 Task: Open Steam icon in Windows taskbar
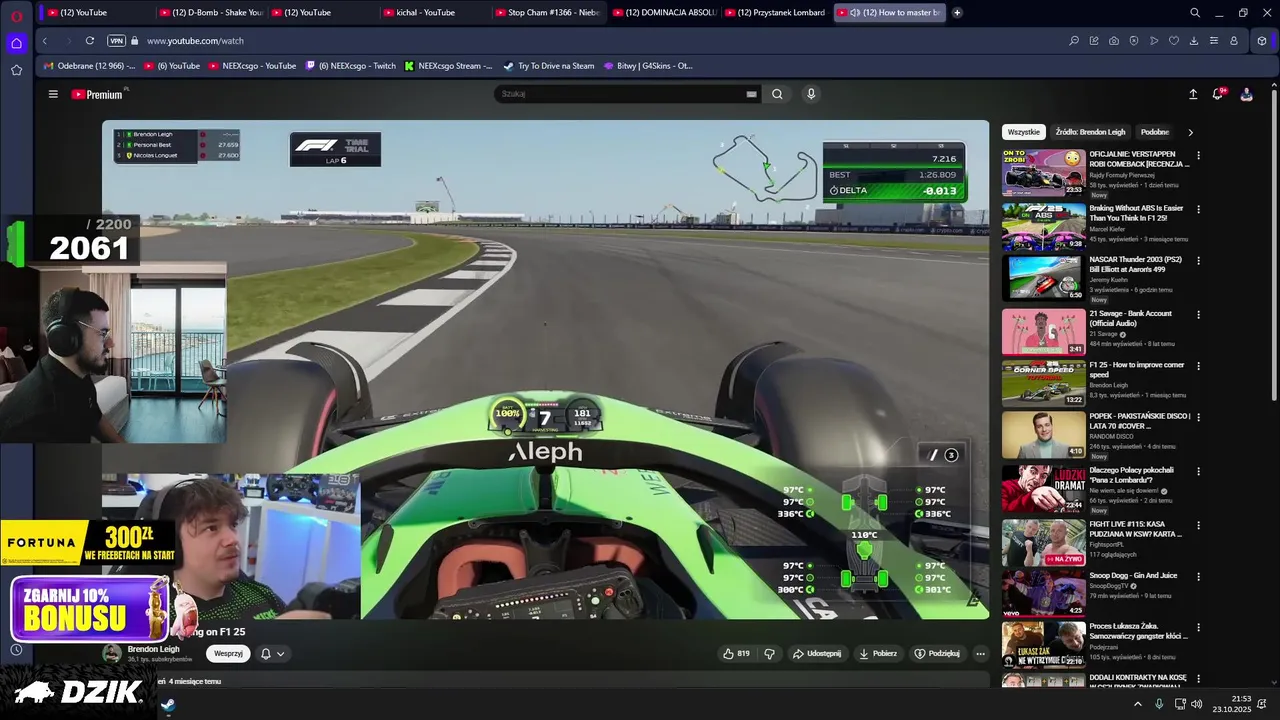pyautogui.click(x=168, y=704)
